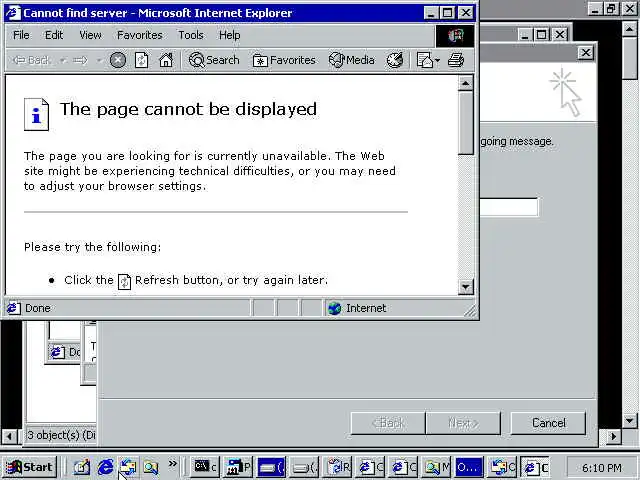
Task: Click the info icon beside page heading
Action: pyautogui.click(x=36, y=114)
